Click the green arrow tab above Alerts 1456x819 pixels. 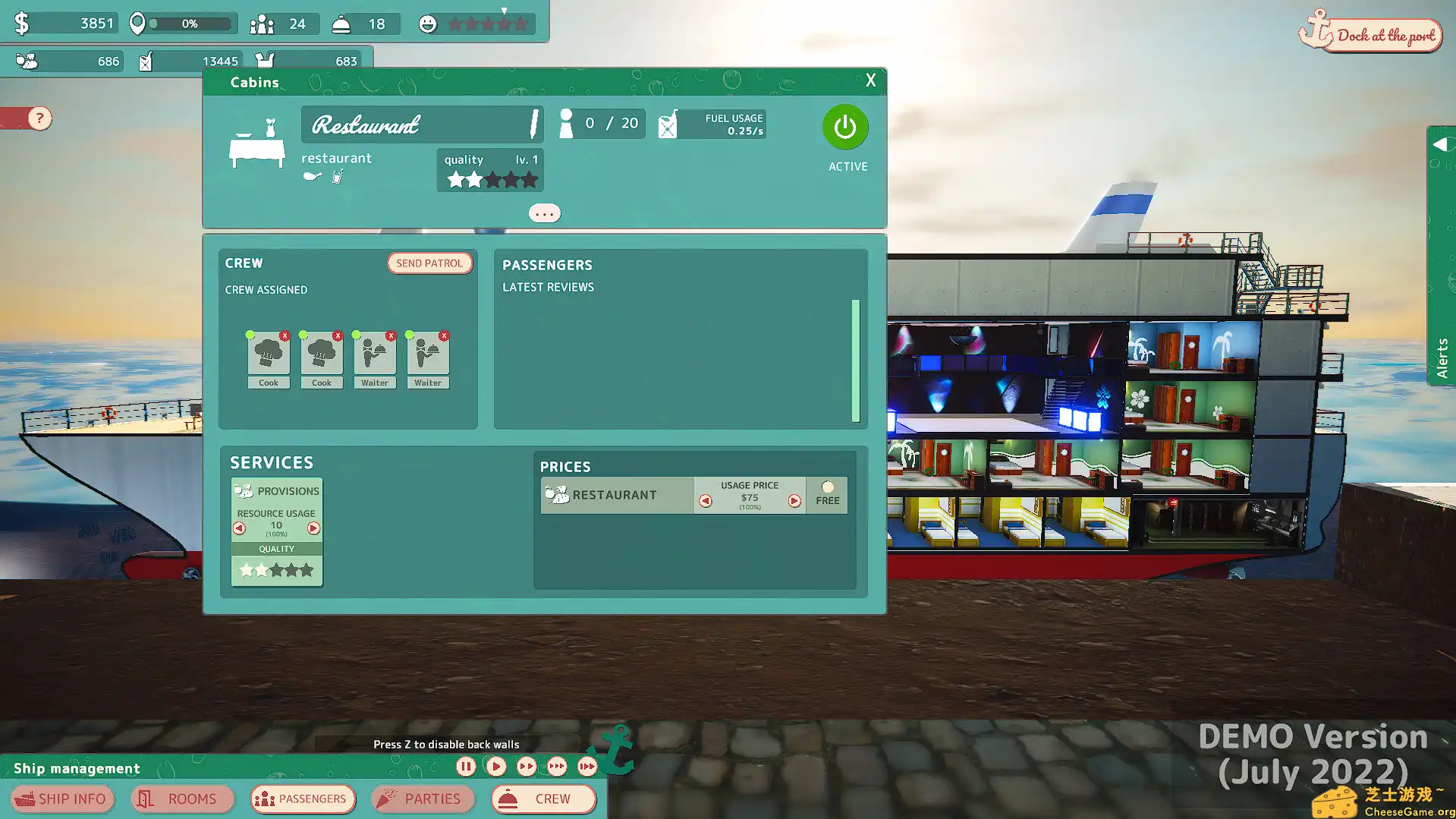[1440, 144]
